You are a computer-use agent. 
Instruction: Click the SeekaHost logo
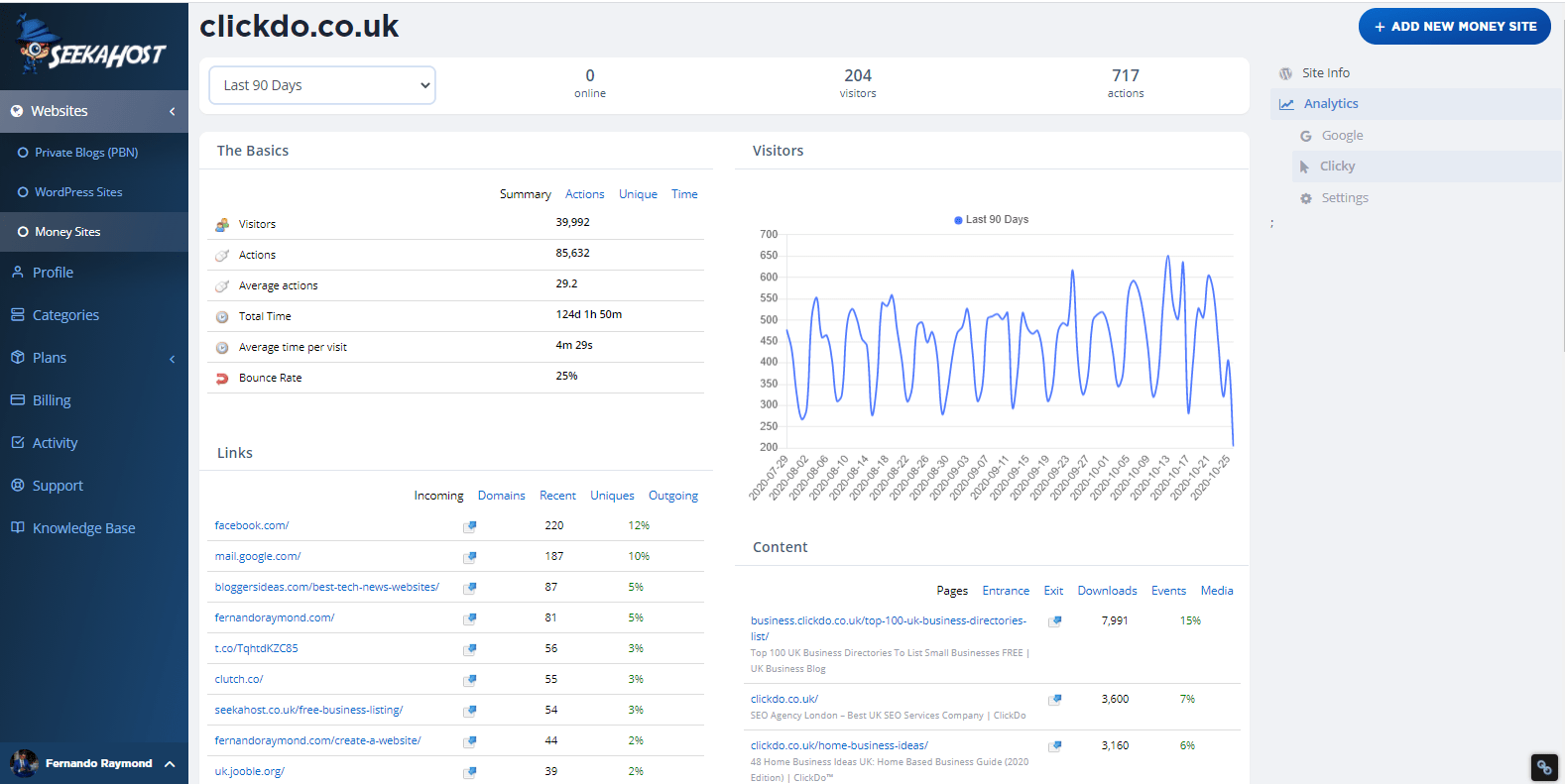91,47
